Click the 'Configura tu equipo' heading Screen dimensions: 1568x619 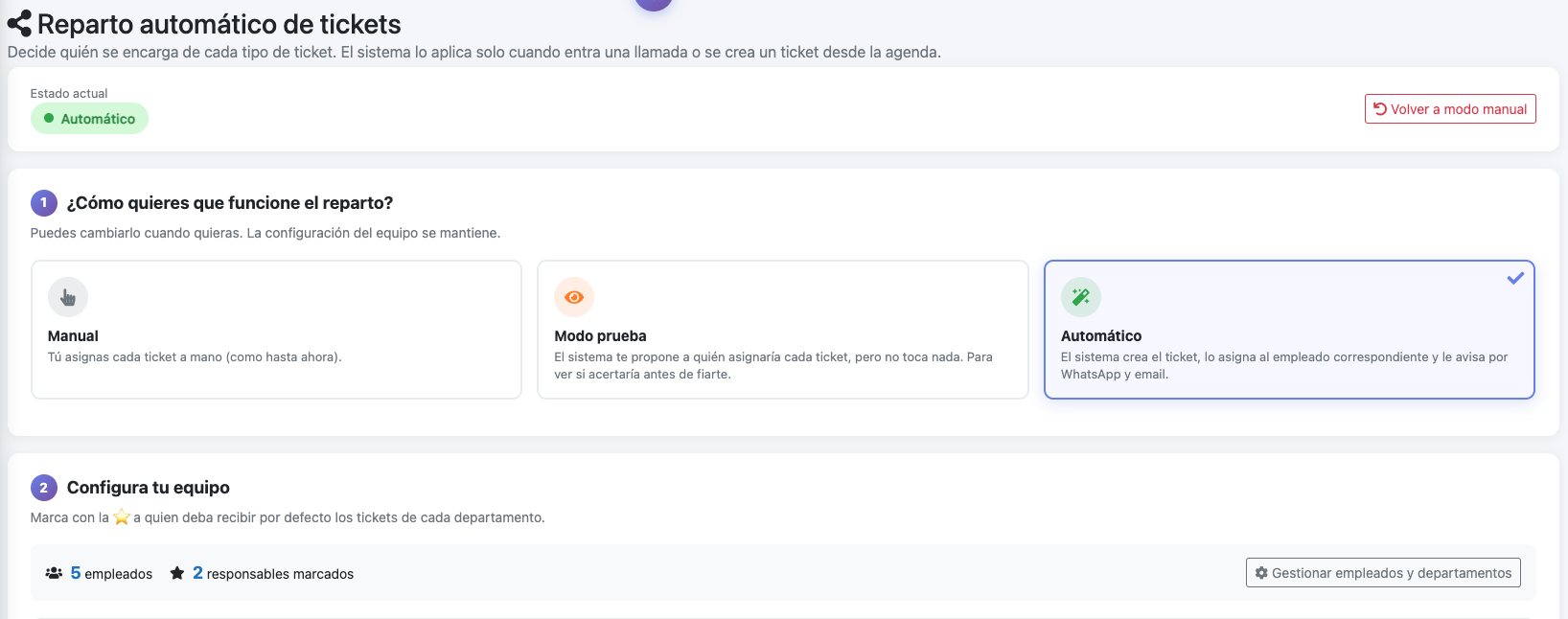[149, 488]
